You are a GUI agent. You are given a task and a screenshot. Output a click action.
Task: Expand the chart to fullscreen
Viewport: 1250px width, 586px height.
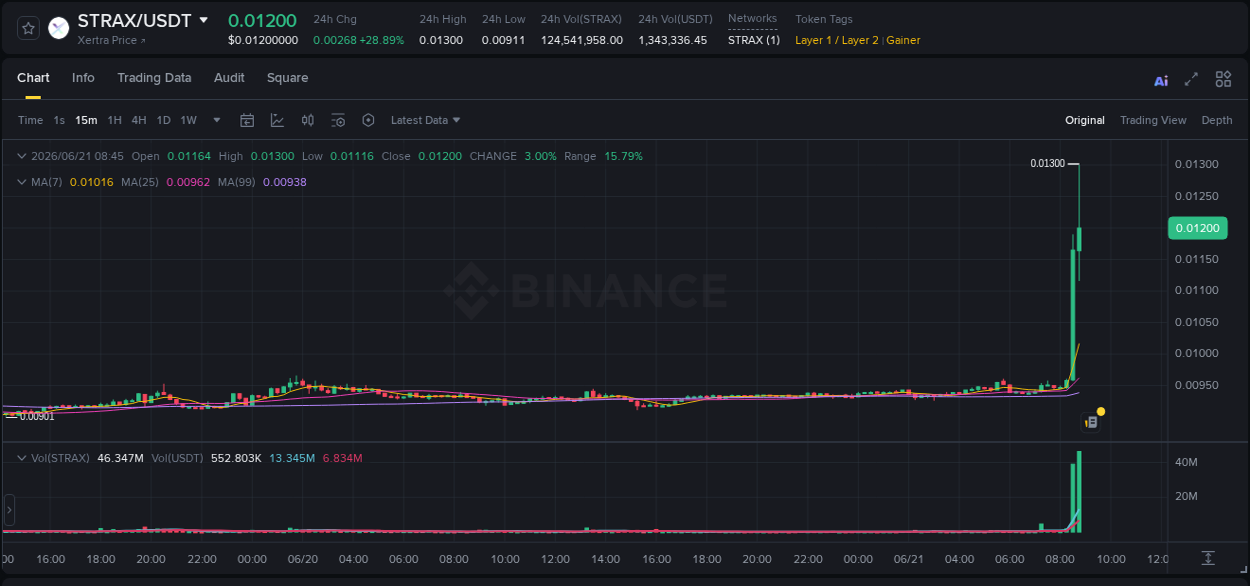point(1191,79)
